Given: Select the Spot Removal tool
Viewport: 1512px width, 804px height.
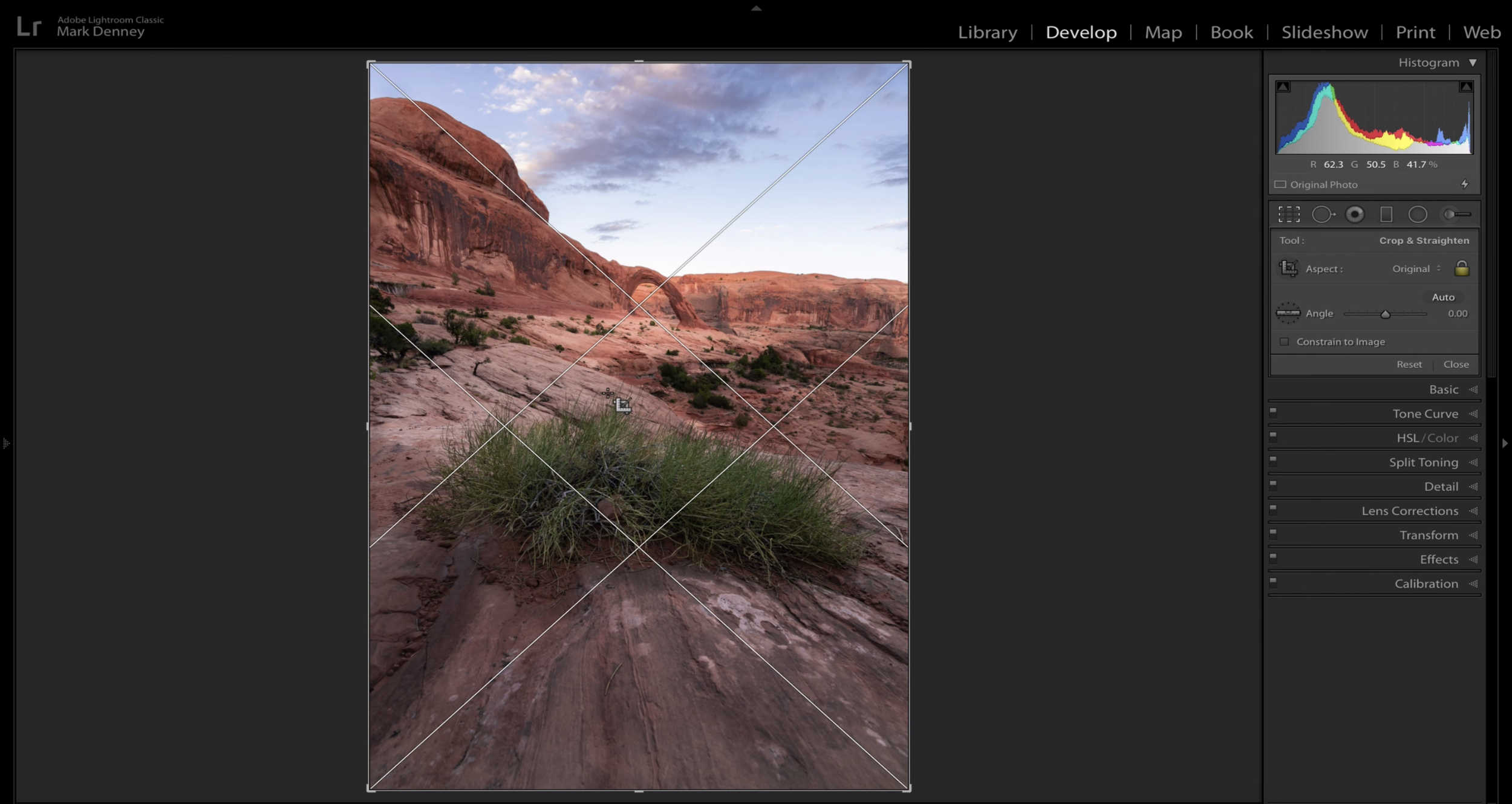Looking at the screenshot, I should coord(1325,214).
